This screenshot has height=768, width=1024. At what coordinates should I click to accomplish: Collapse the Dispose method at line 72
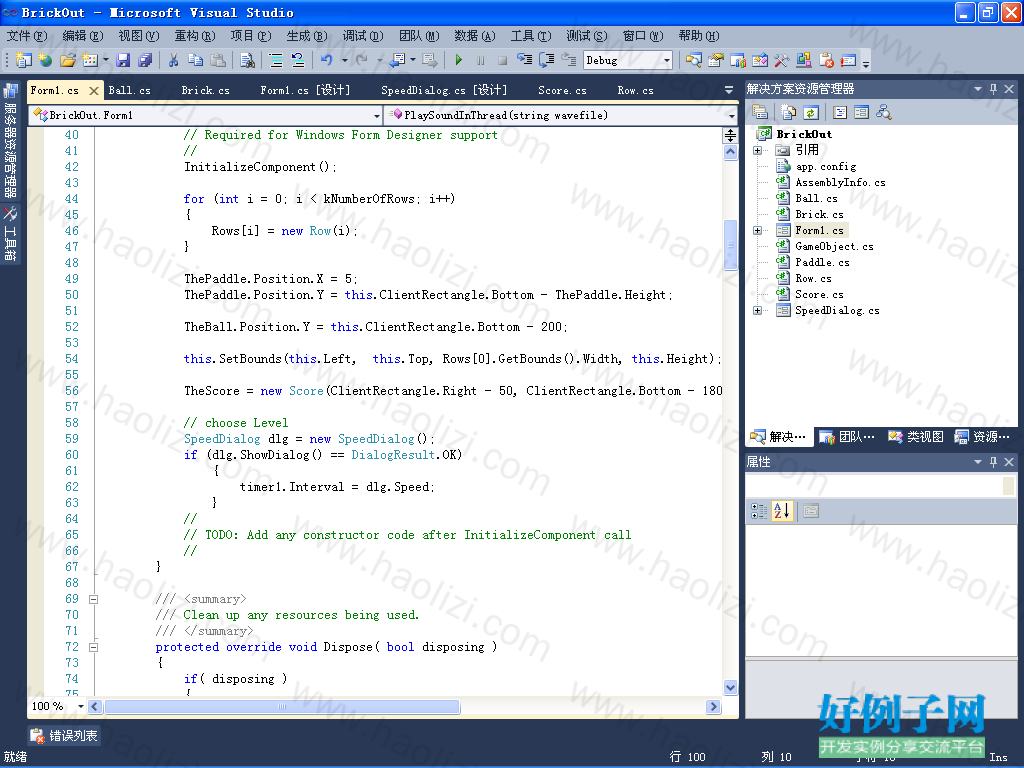[93, 648]
